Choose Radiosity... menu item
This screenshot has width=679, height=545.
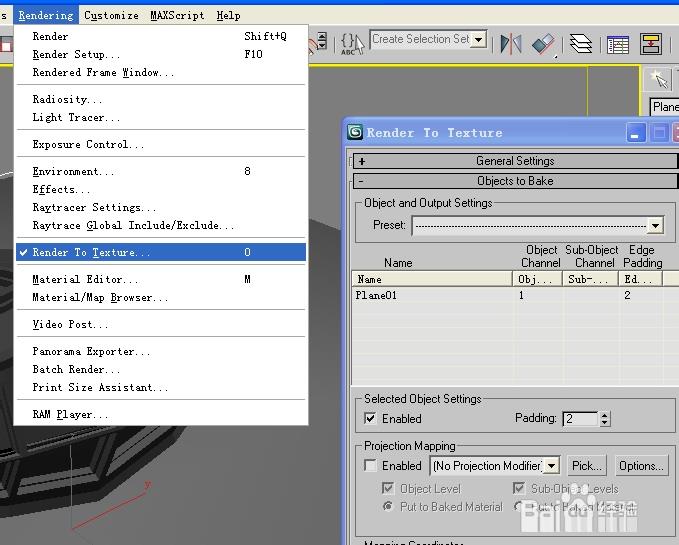click(161, 100)
